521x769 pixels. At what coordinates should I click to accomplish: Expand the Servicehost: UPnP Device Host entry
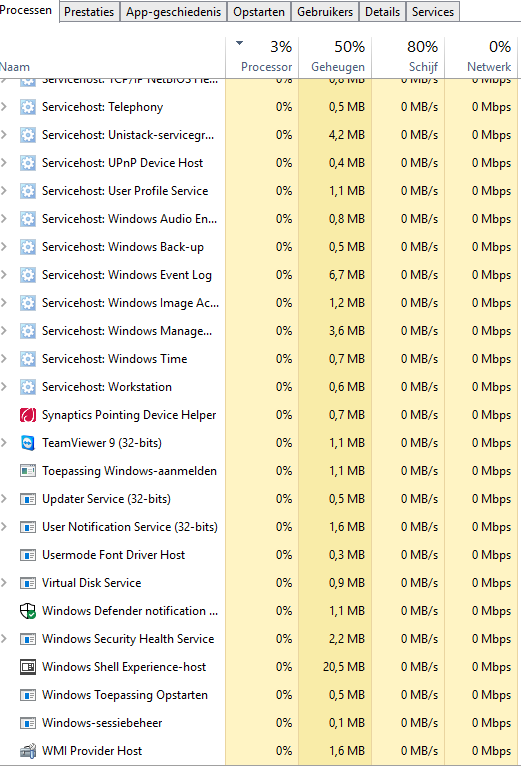pyautogui.click(x=4, y=163)
